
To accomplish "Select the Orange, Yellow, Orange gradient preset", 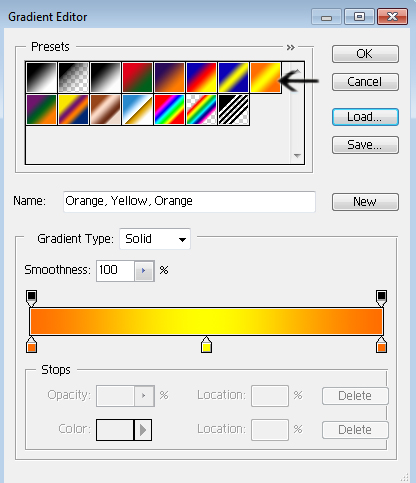I will (265, 77).
